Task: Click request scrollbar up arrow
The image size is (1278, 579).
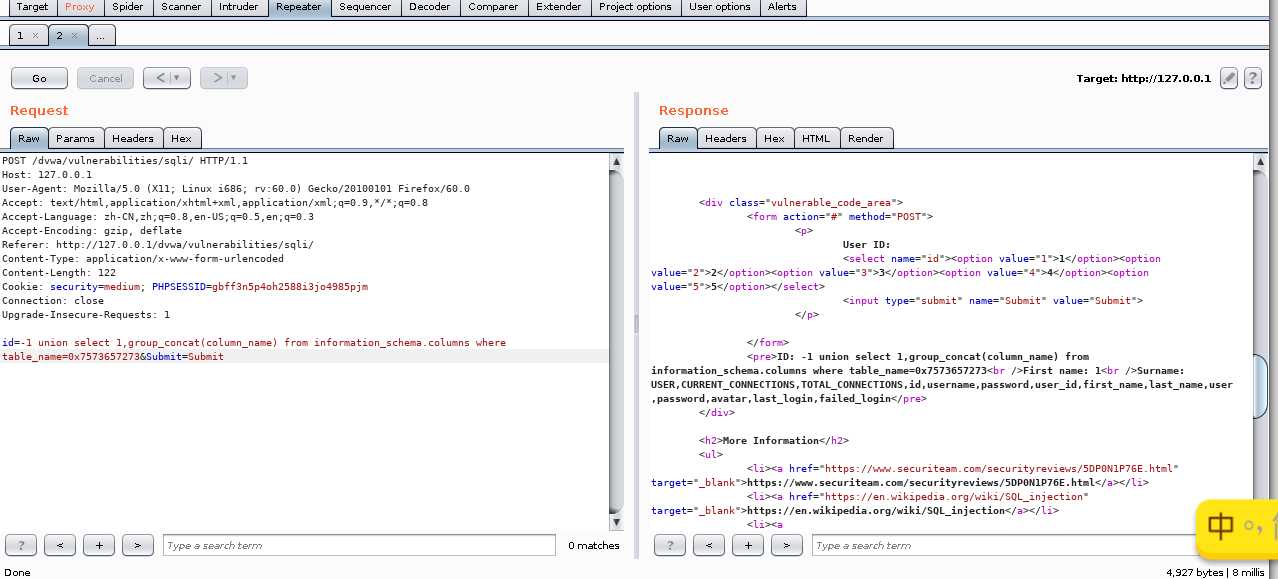Action: tap(617, 160)
